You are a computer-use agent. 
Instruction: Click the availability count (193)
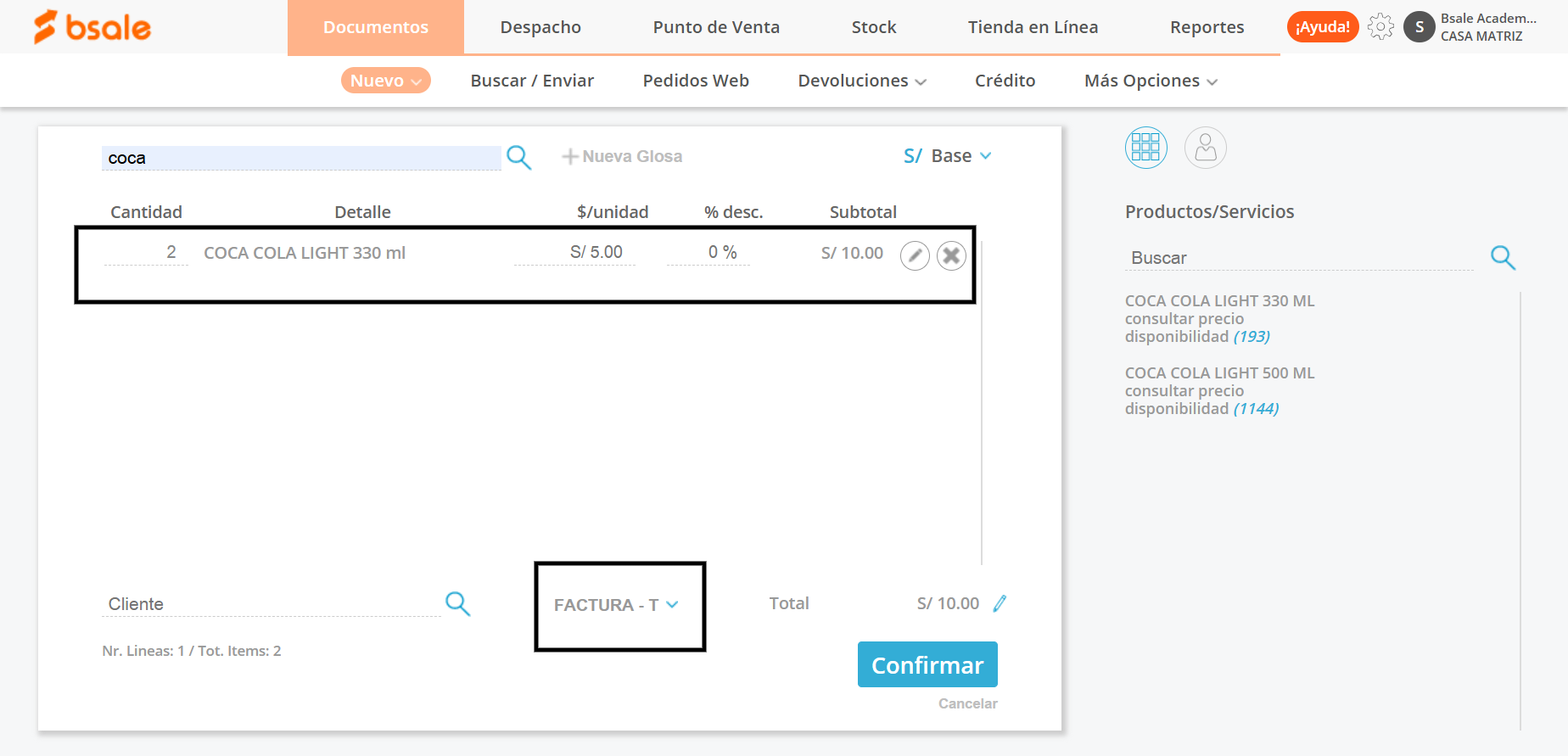pyautogui.click(x=1252, y=336)
